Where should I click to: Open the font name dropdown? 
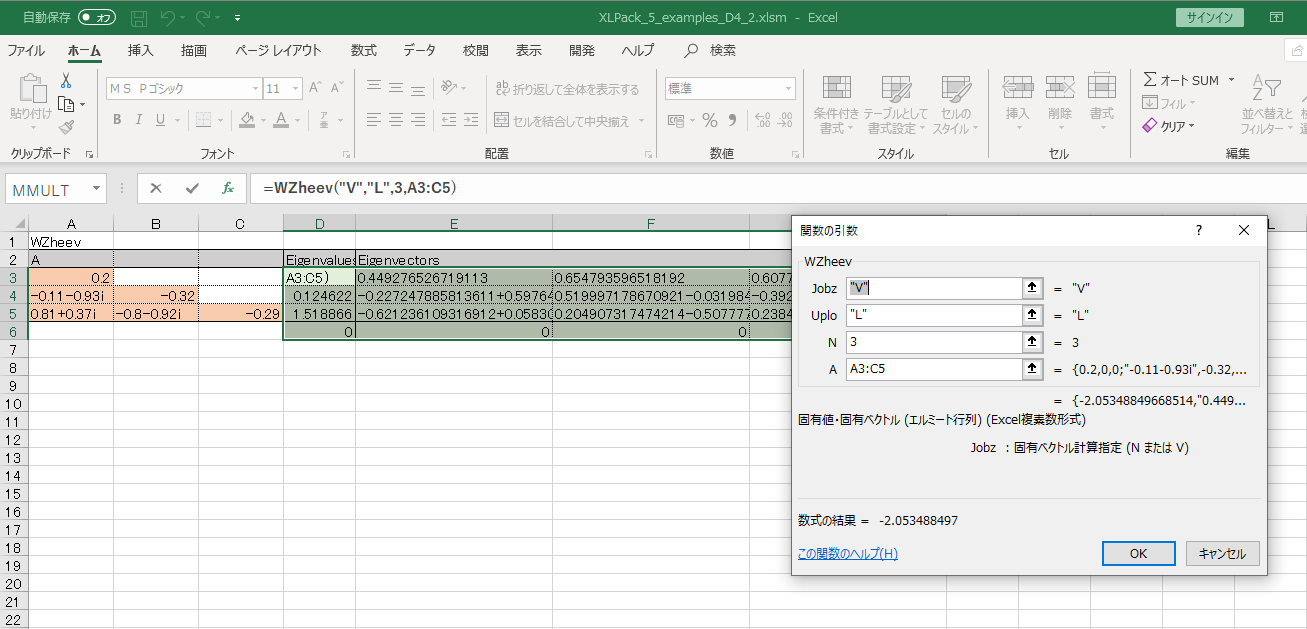tap(256, 89)
